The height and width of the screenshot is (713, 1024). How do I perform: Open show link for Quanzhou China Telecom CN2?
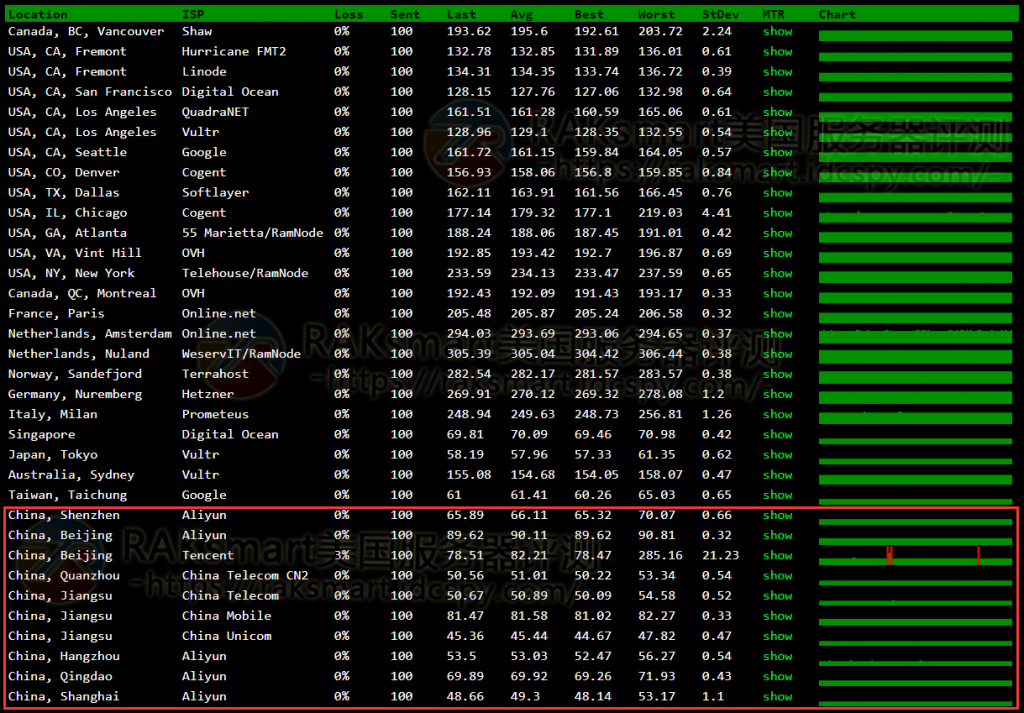(777, 575)
